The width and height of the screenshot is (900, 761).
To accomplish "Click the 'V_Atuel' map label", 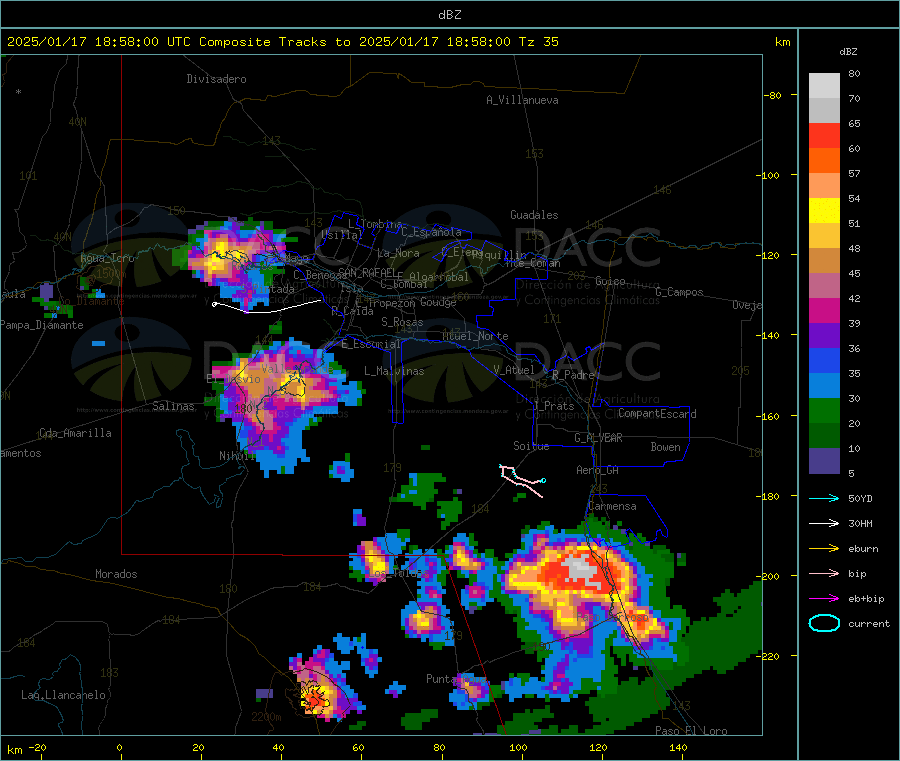I will 514,370.
